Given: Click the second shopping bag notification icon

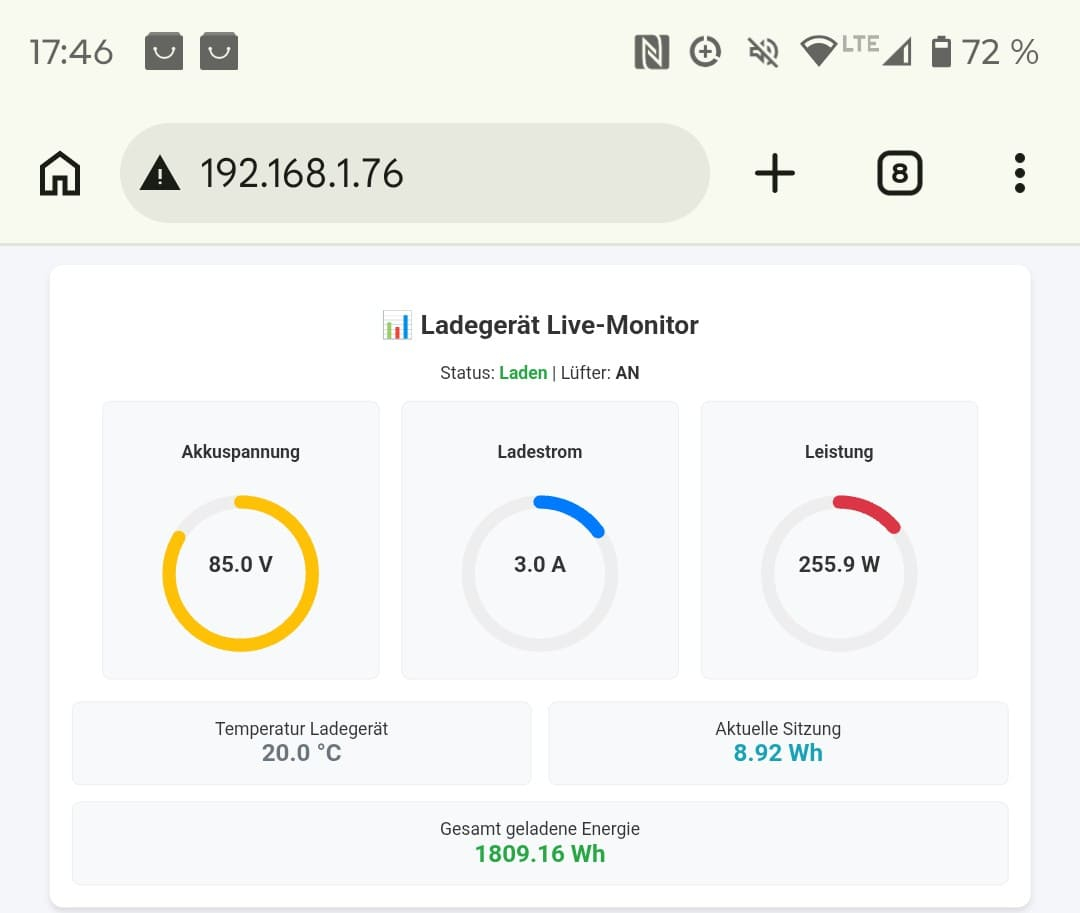Looking at the screenshot, I should click(219, 51).
